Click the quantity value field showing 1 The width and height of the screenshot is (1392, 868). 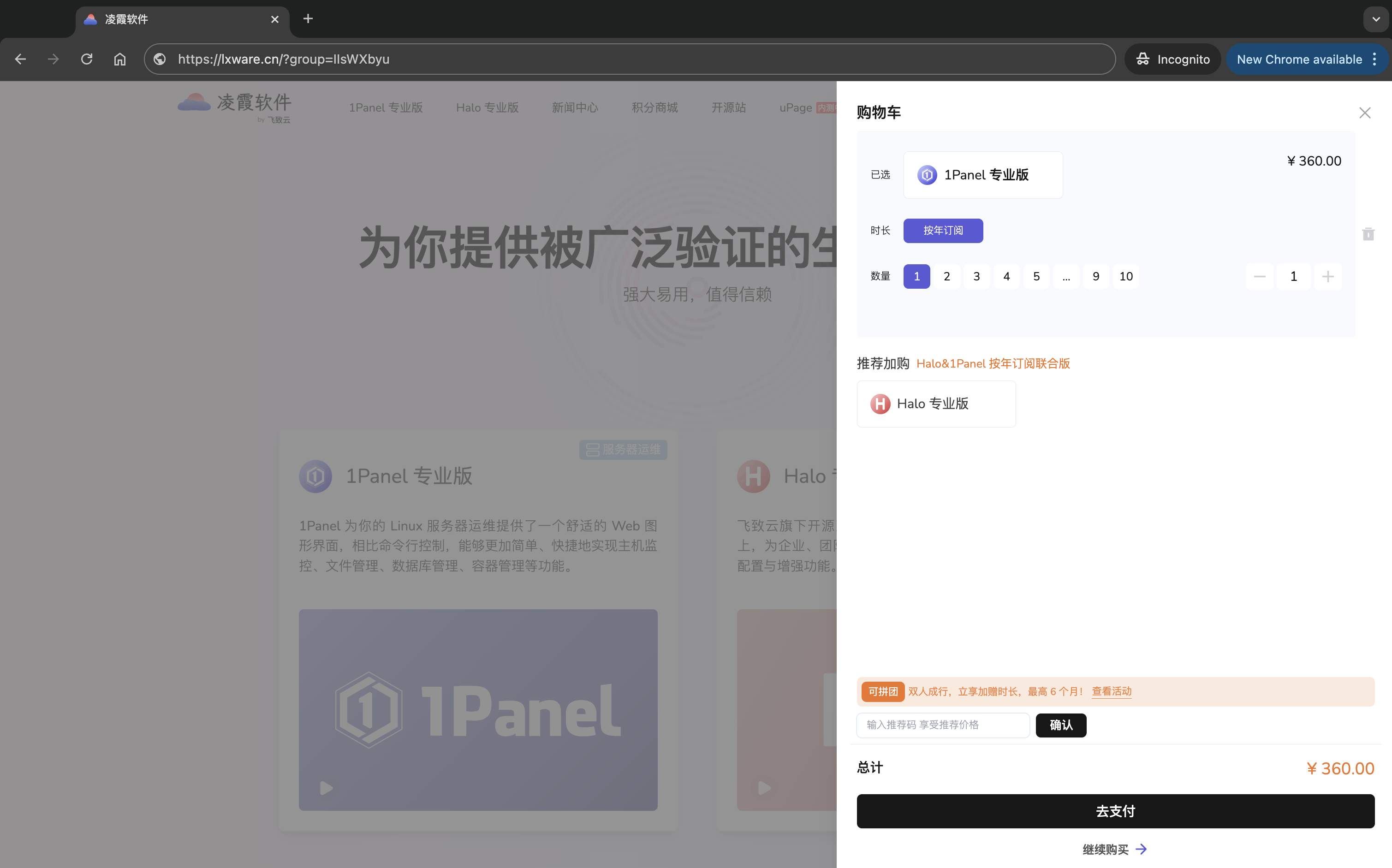pyautogui.click(x=1293, y=277)
